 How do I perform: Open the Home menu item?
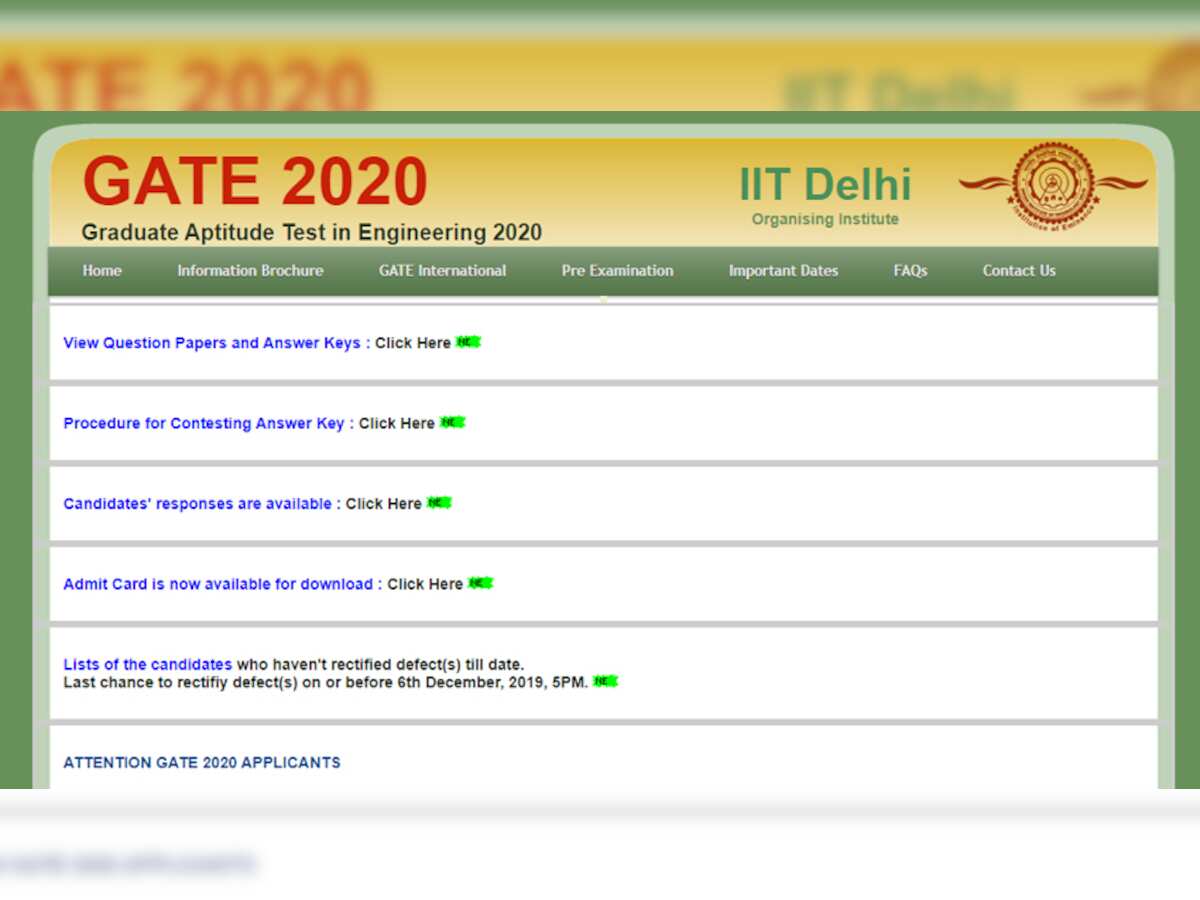pyautogui.click(x=101, y=270)
